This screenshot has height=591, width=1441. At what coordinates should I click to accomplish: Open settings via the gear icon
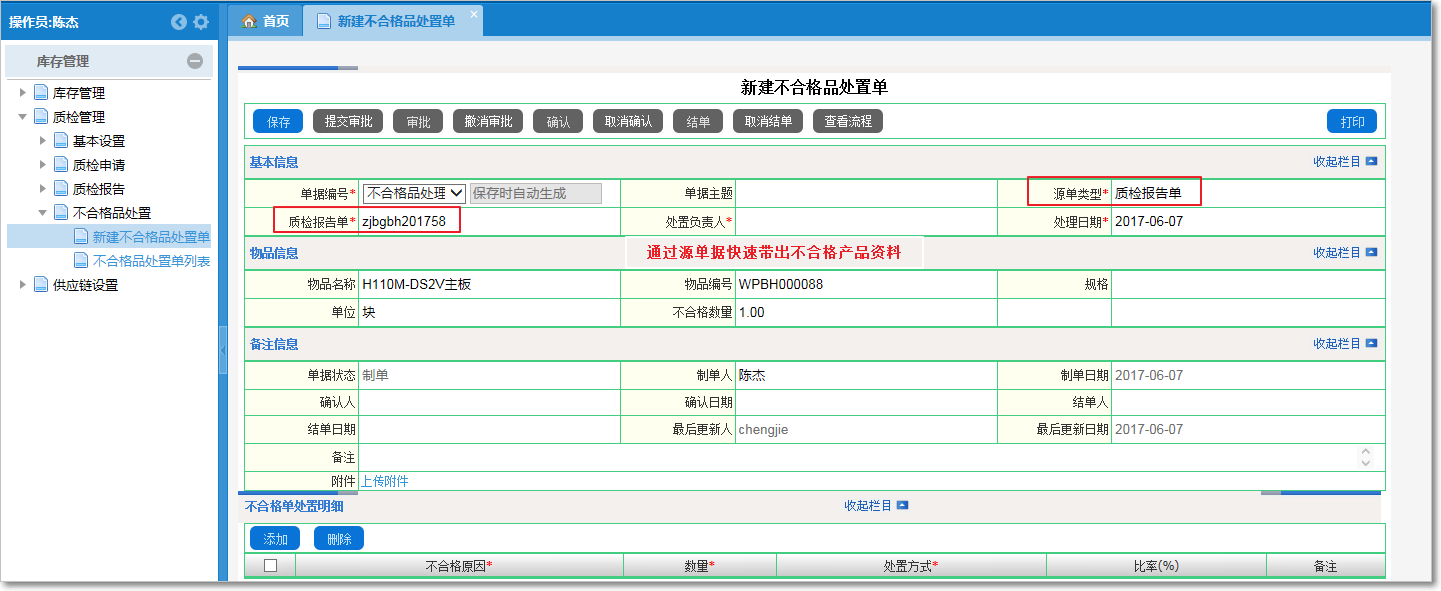point(200,20)
